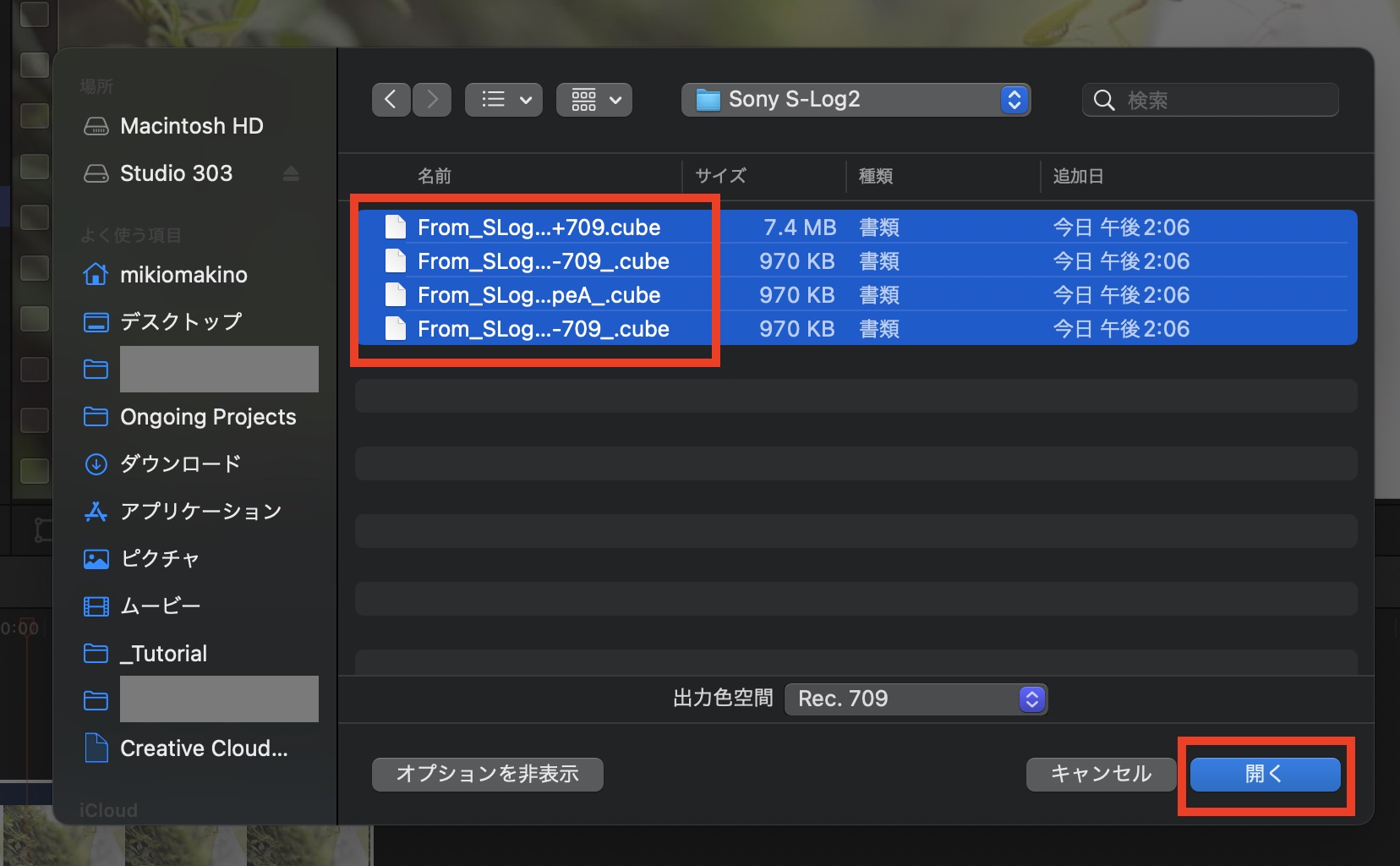
Task: Click the Ongoing Projects folder icon
Action: coord(96,417)
